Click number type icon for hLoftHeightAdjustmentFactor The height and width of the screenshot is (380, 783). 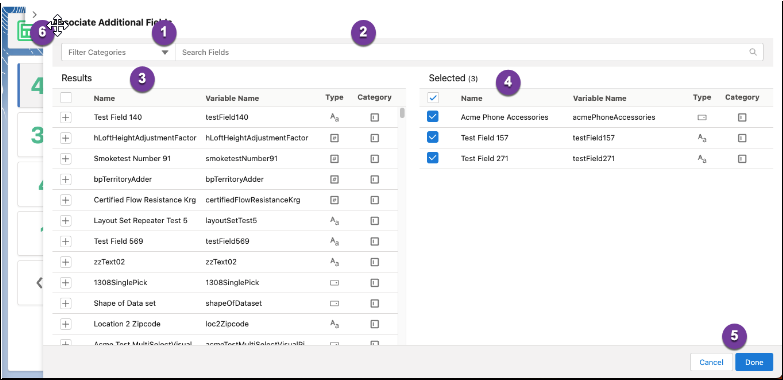(335, 138)
